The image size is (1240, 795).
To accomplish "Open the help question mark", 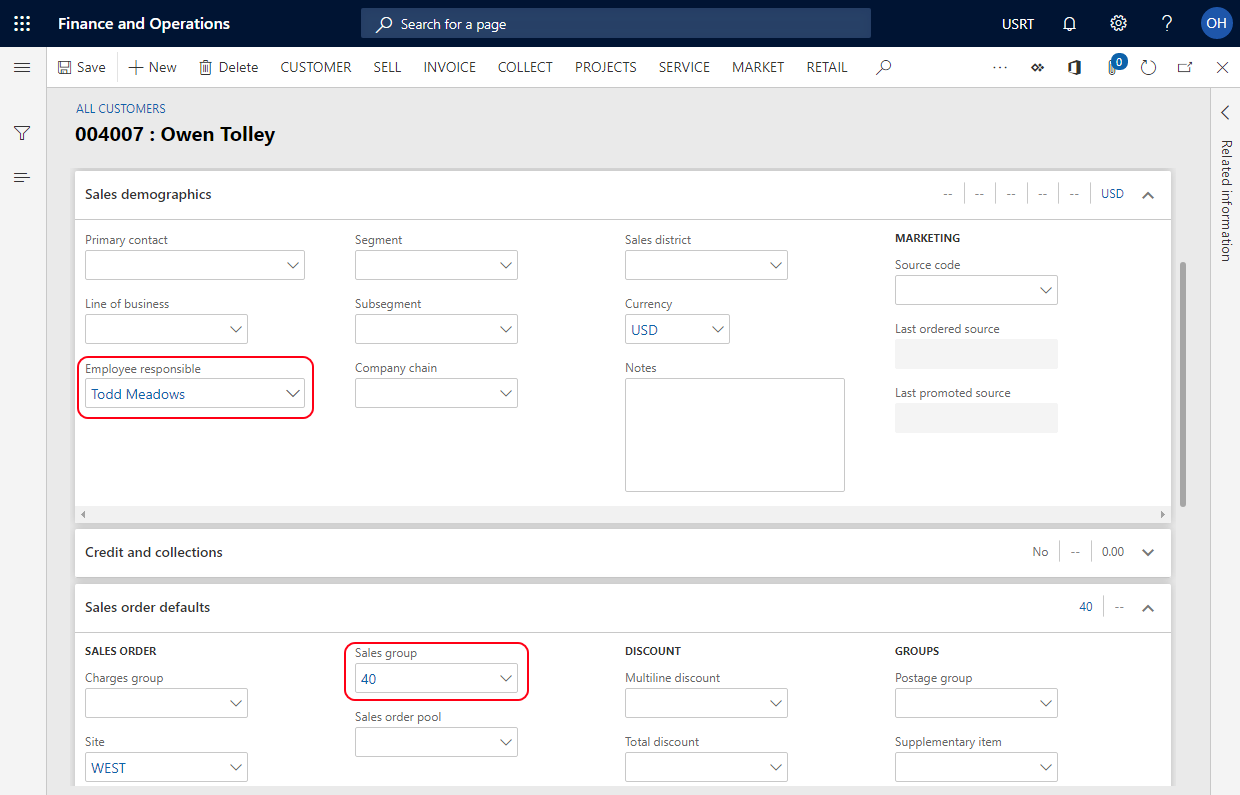I will click(x=1167, y=24).
